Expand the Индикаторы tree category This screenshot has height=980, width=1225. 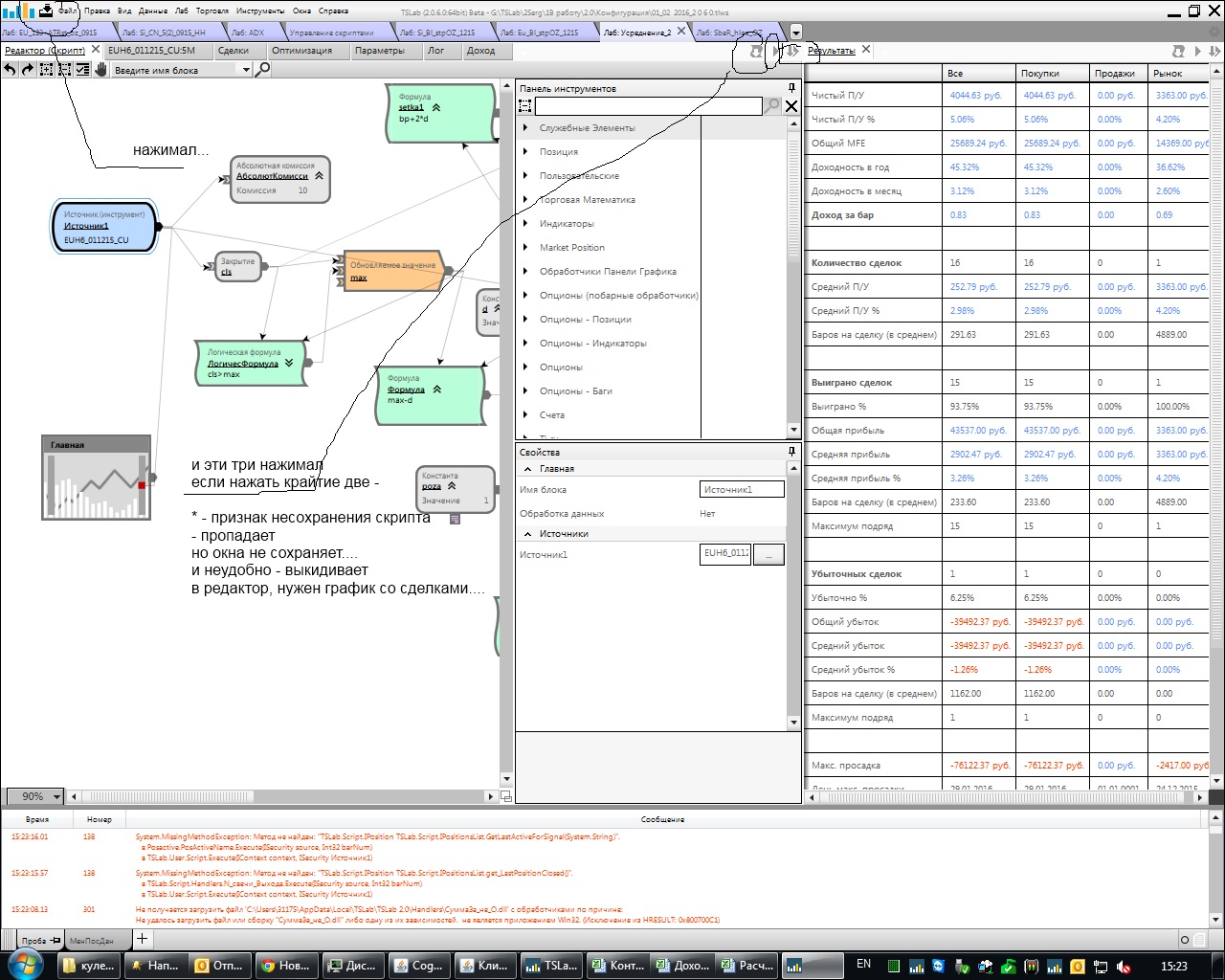pos(525,224)
